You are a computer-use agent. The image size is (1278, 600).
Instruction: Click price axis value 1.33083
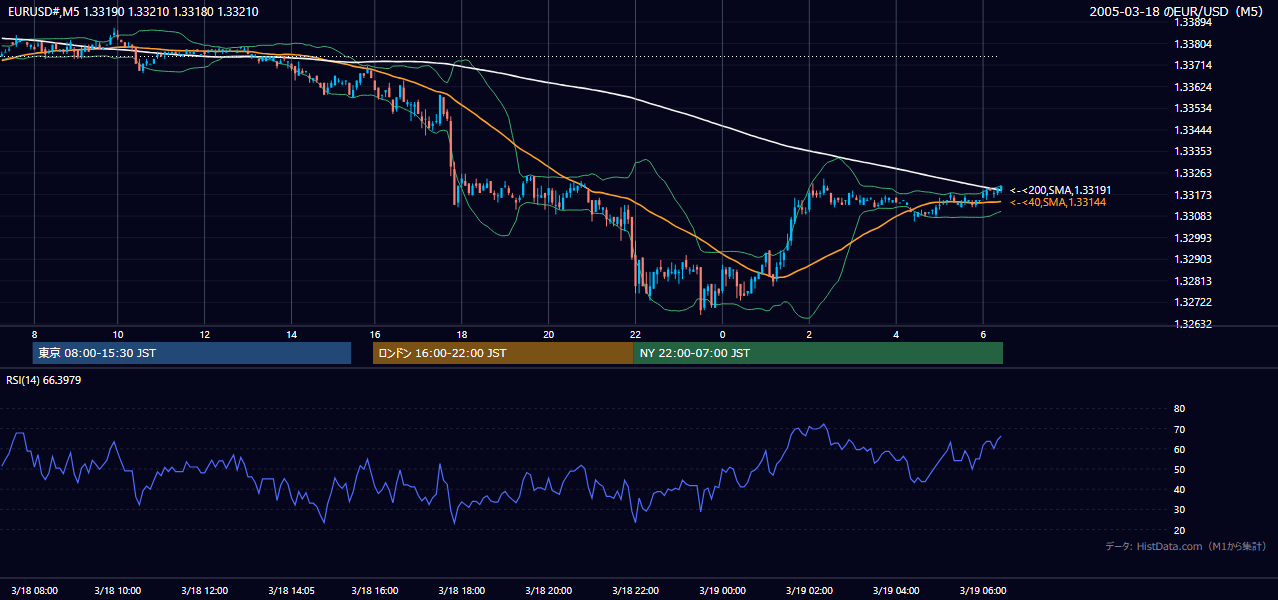(1192, 216)
